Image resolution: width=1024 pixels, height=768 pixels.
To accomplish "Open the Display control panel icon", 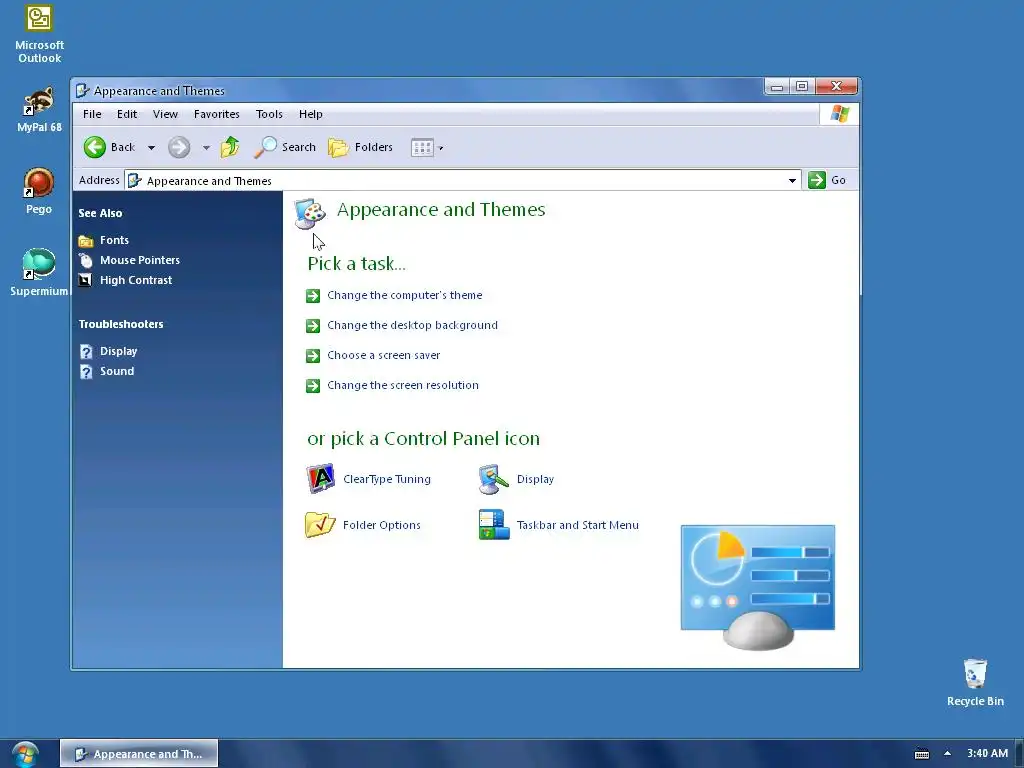I will coord(494,479).
